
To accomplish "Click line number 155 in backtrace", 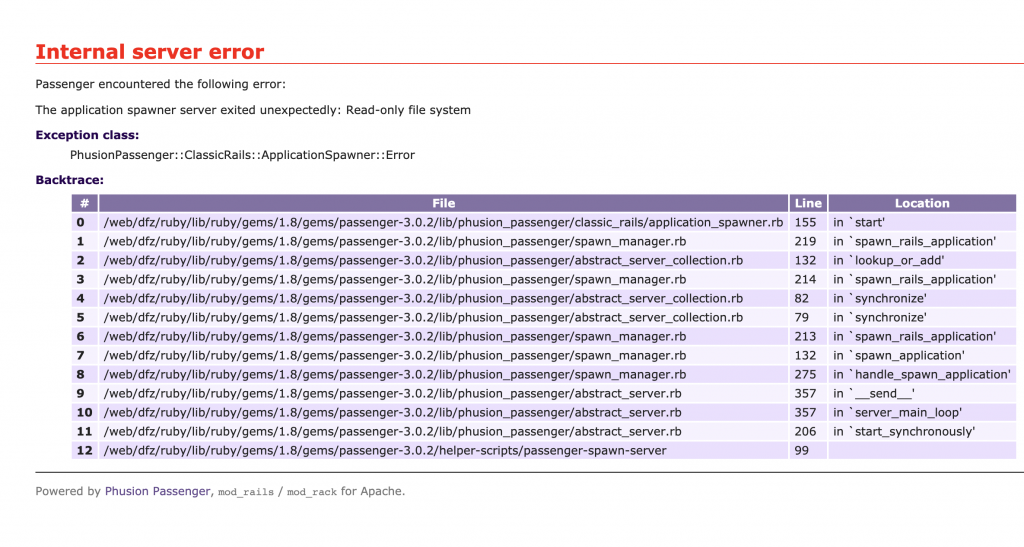I will click(806, 222).
